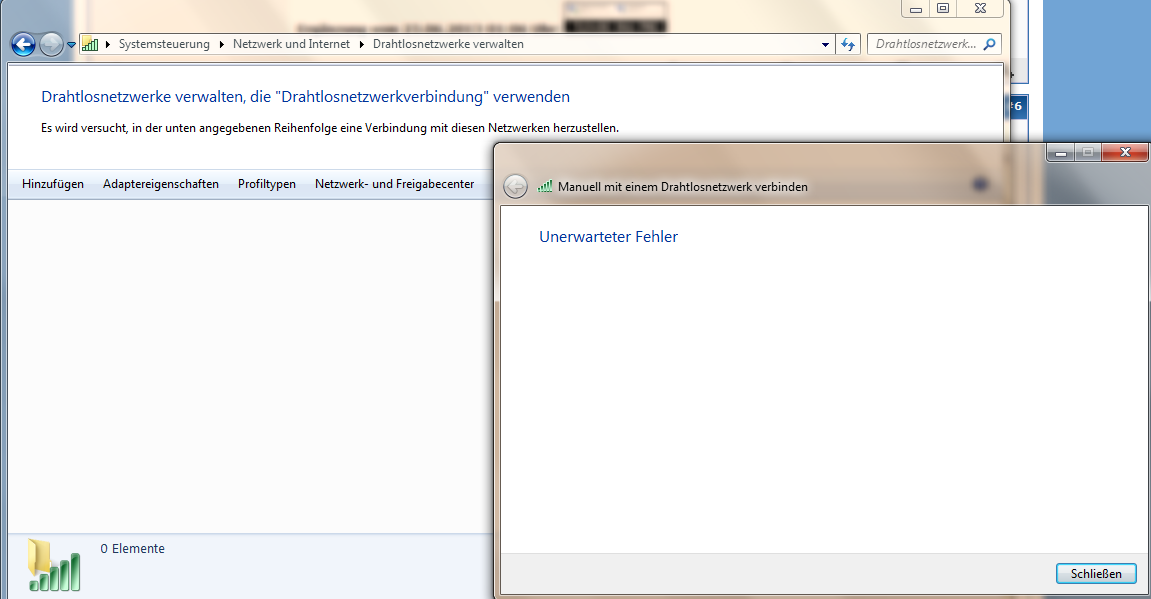The image size is (1151, 599).
Task: Maximize the Explorer window
Action: (943, 9)
